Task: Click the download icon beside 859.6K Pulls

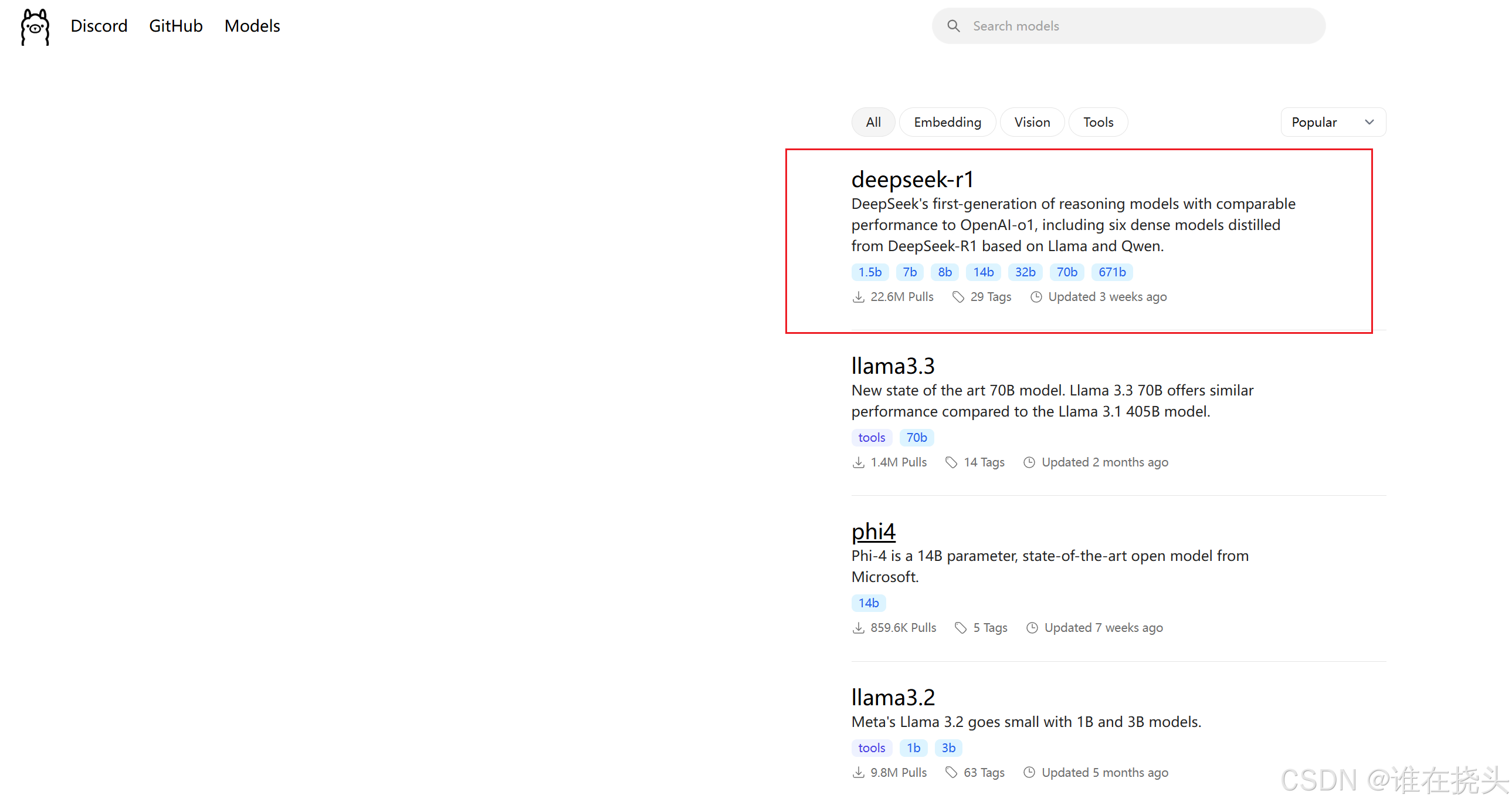Action: pos(858,628)
